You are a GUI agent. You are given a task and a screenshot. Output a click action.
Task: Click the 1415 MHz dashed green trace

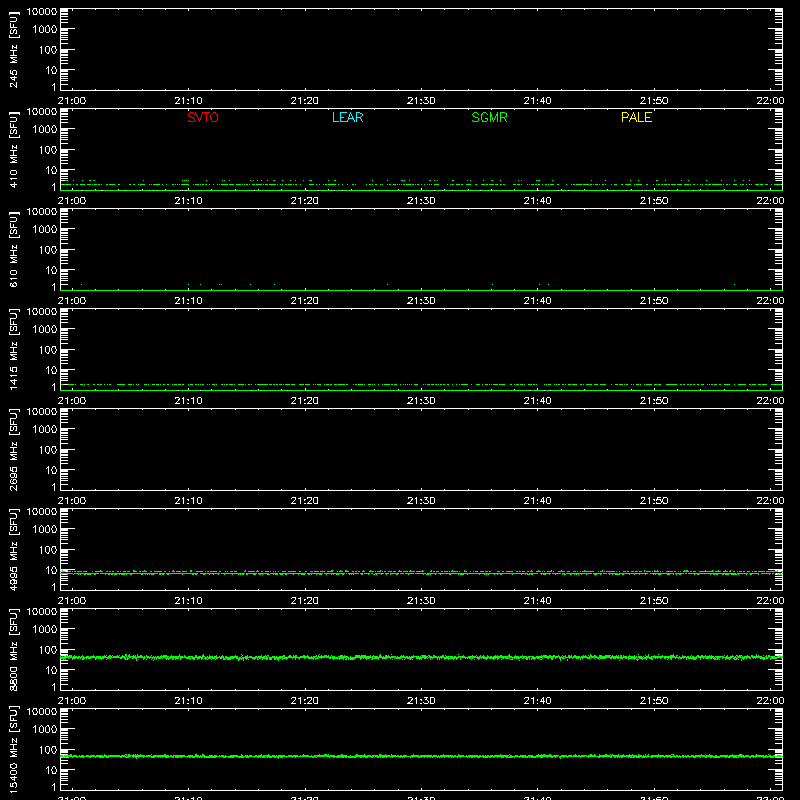pos(421,384)
